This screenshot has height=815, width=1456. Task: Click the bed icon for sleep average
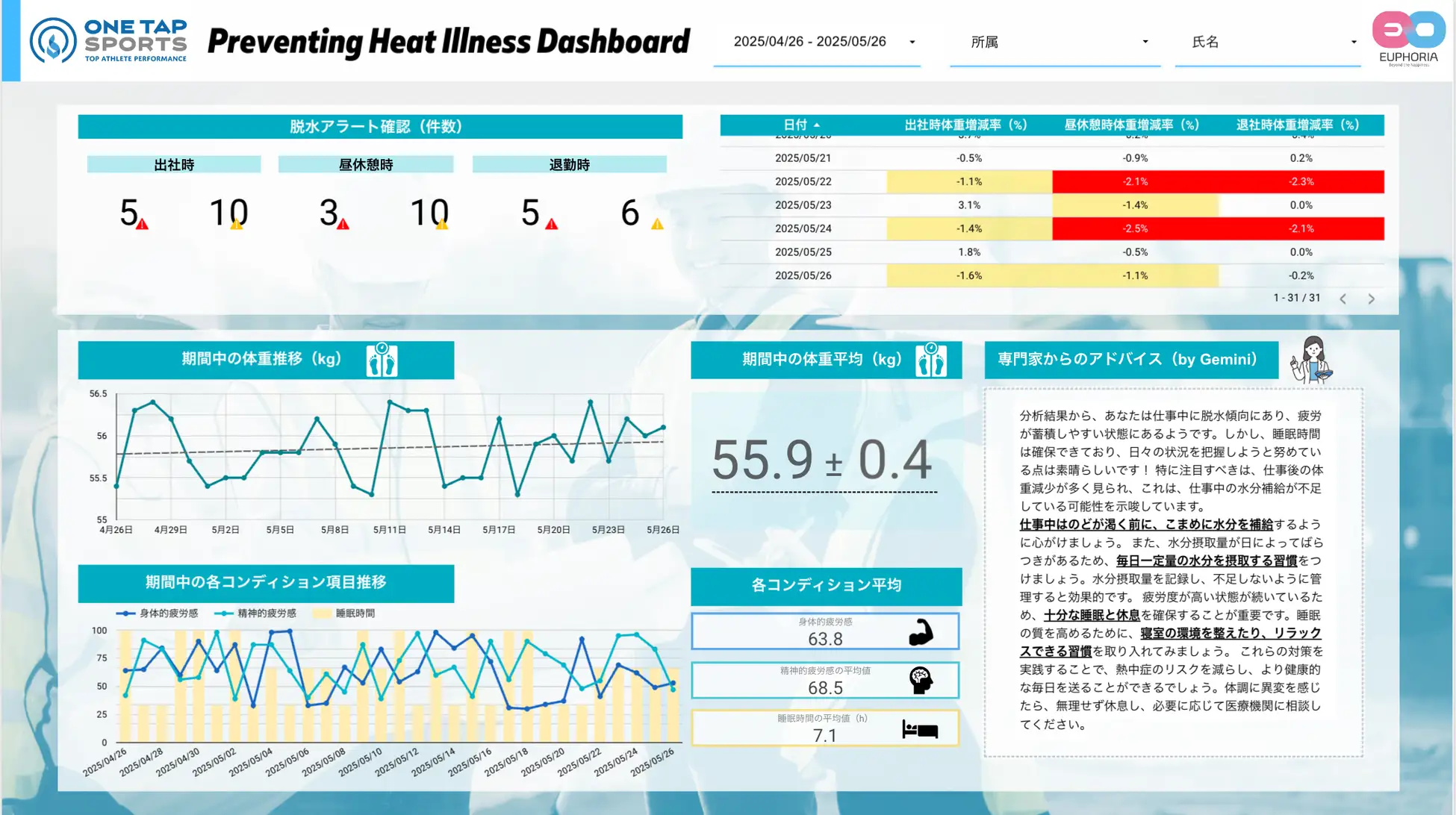(920, 729)
